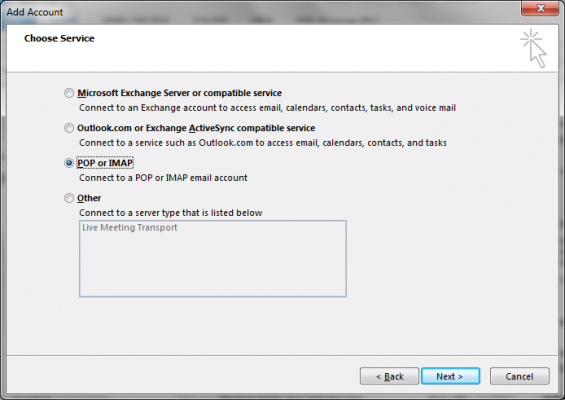Click the 'Connect to a server type that is listed below' text
Viewport: 565px width, 400px height.
pyautogui.click(x=170, y=213)
